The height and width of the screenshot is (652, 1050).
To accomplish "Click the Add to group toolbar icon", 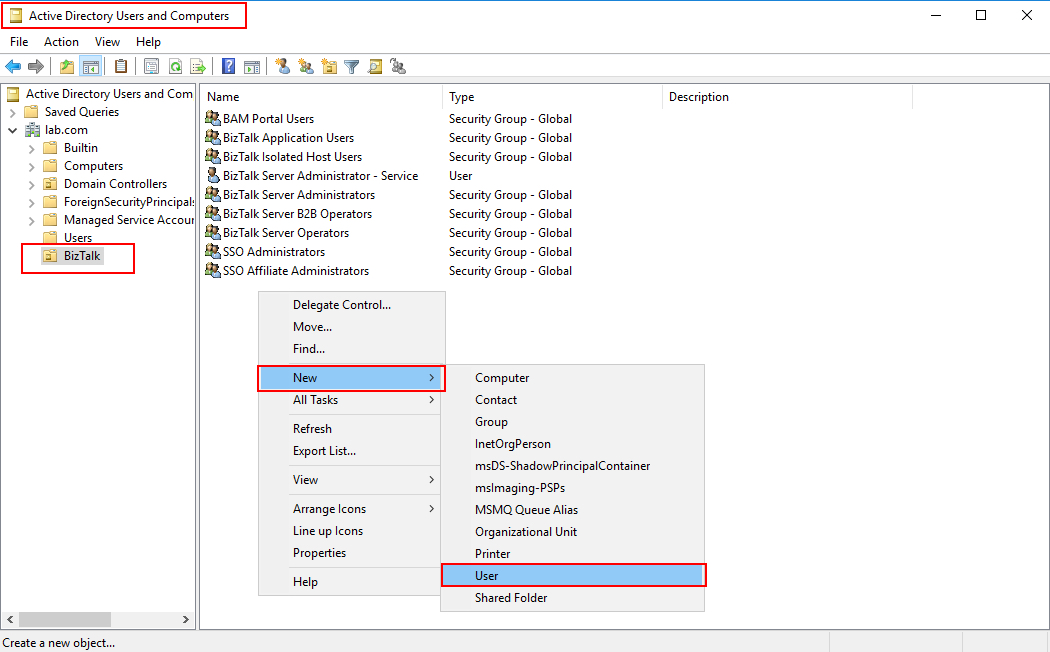I will click(x=398, y=66).
